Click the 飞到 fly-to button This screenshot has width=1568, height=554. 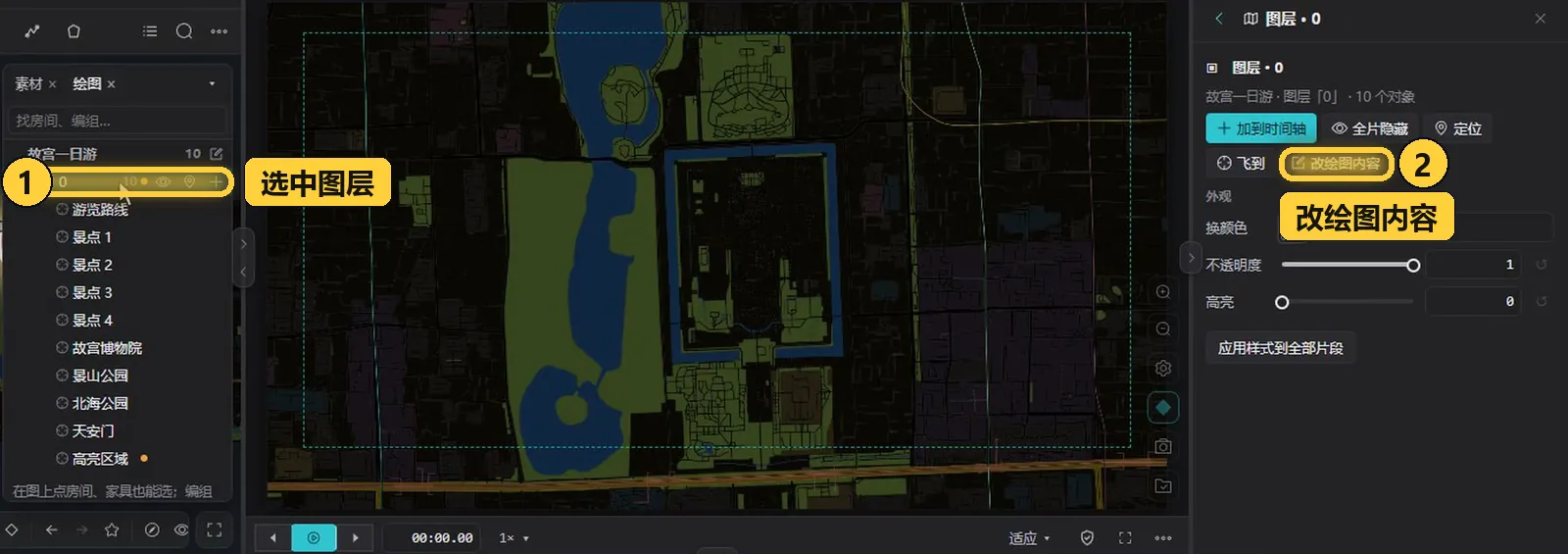click(x=1241, y=164)
